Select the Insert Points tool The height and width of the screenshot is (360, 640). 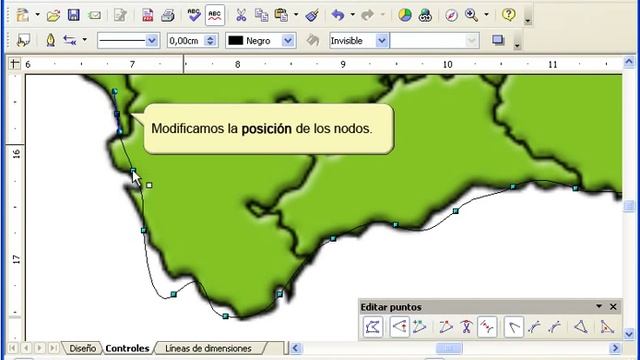pos(420,327)
